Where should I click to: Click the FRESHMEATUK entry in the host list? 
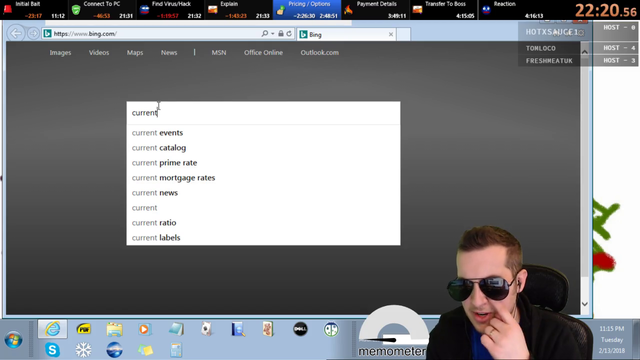click(x=549, y=61)
